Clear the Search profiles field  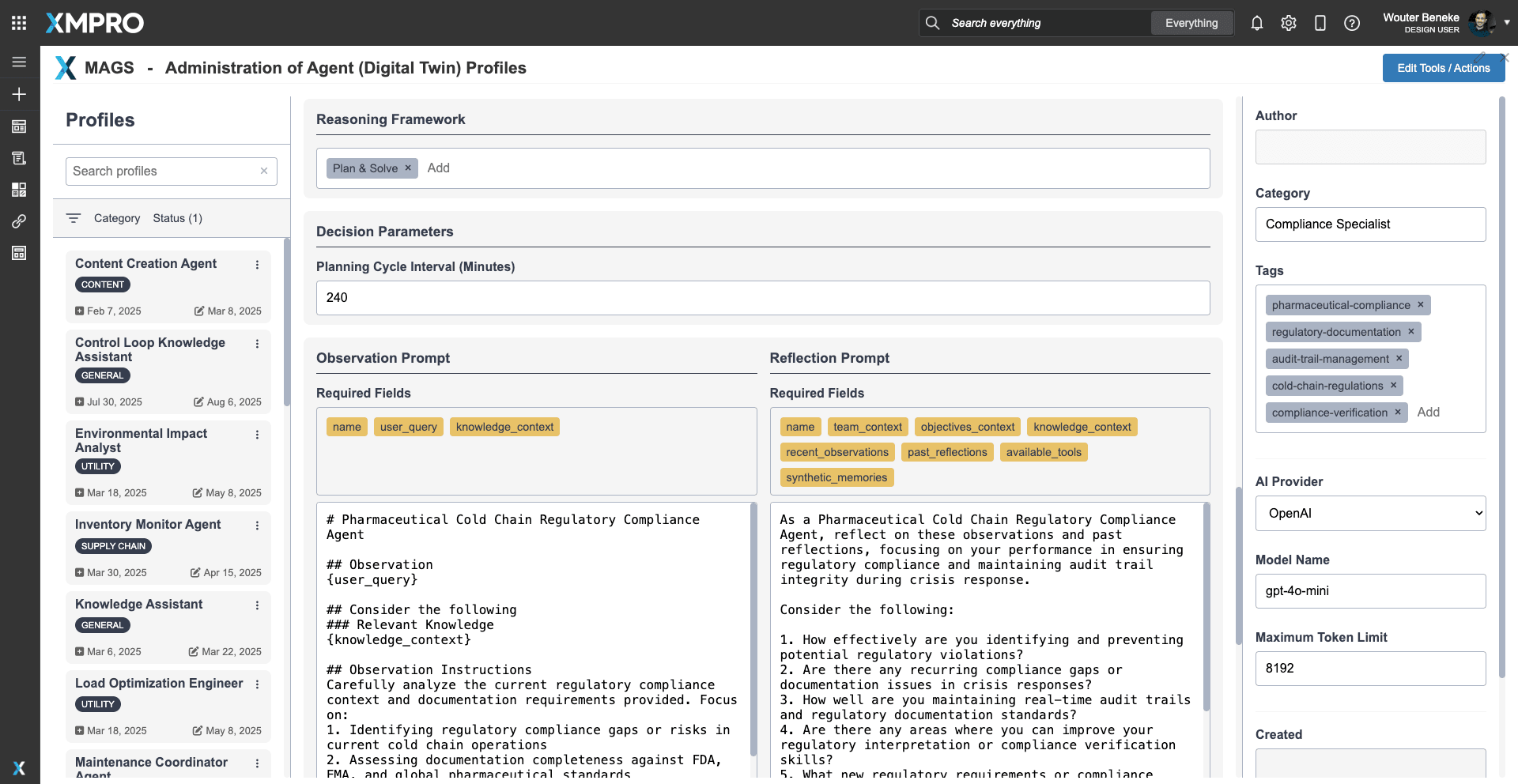264,171
